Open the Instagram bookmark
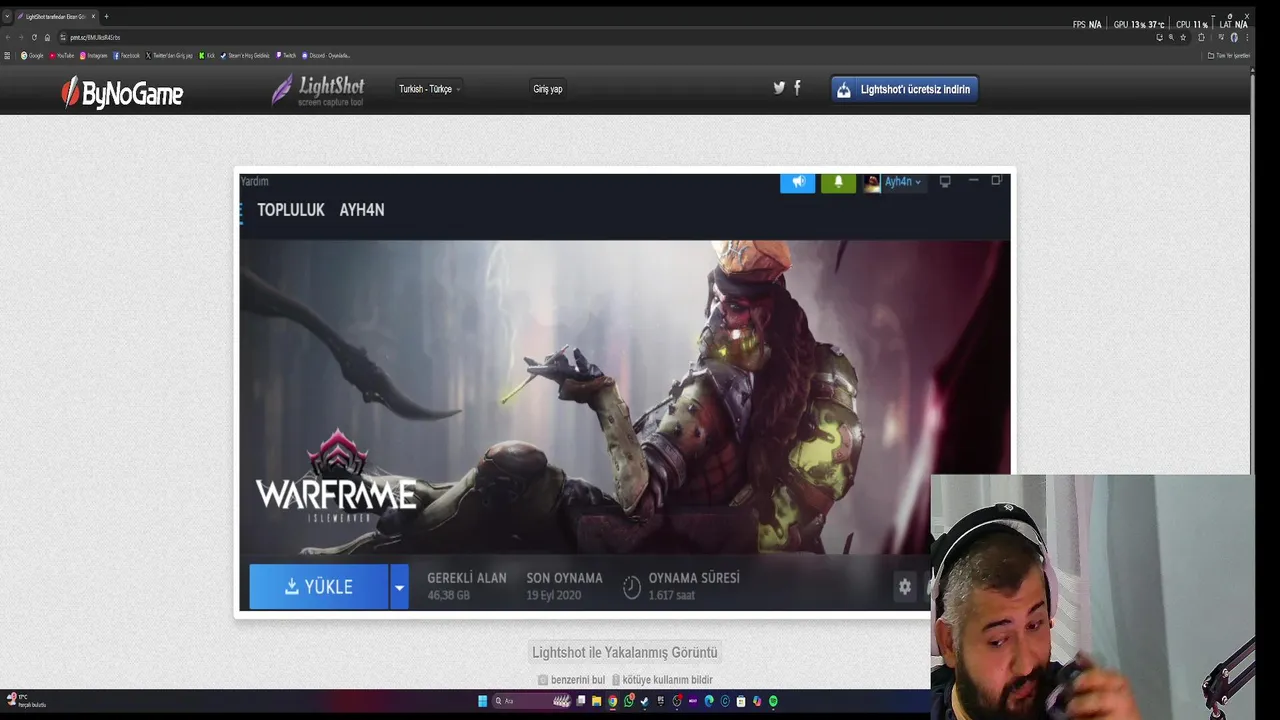Screen dimensions: 1280x720 pos(93,55)
